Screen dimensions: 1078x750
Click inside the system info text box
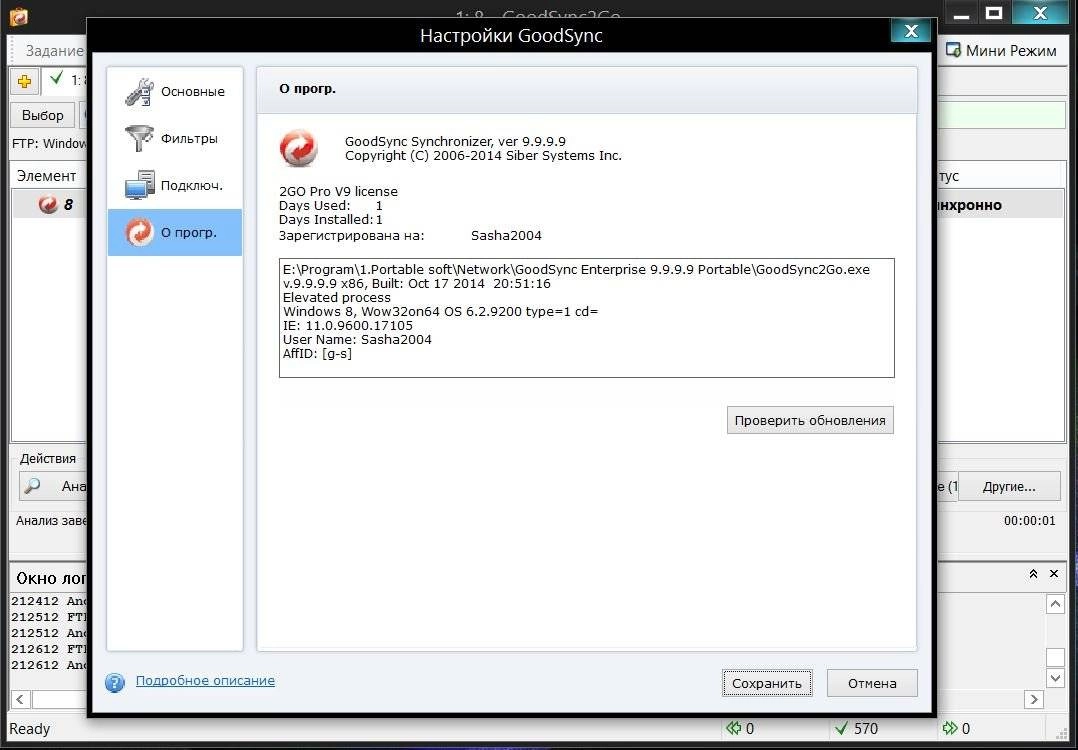(x=586, y=318)
